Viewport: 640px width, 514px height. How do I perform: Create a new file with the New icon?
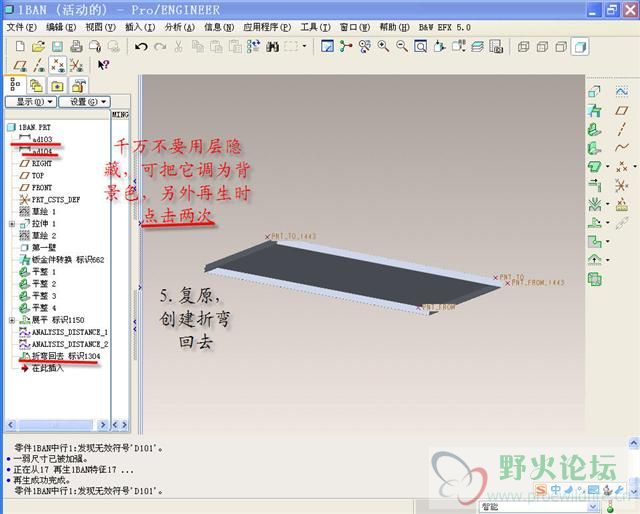tap(20, 46)
